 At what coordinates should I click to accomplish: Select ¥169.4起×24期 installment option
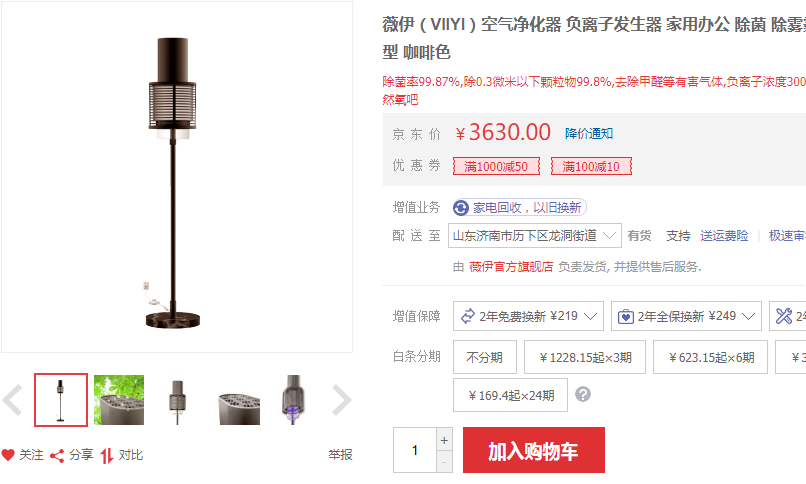pos(510,395)
